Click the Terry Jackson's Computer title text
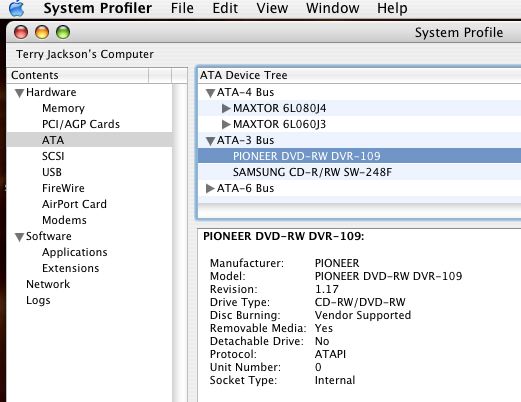The height and width of the screenshot is (402, 521). tap(85, 54)
